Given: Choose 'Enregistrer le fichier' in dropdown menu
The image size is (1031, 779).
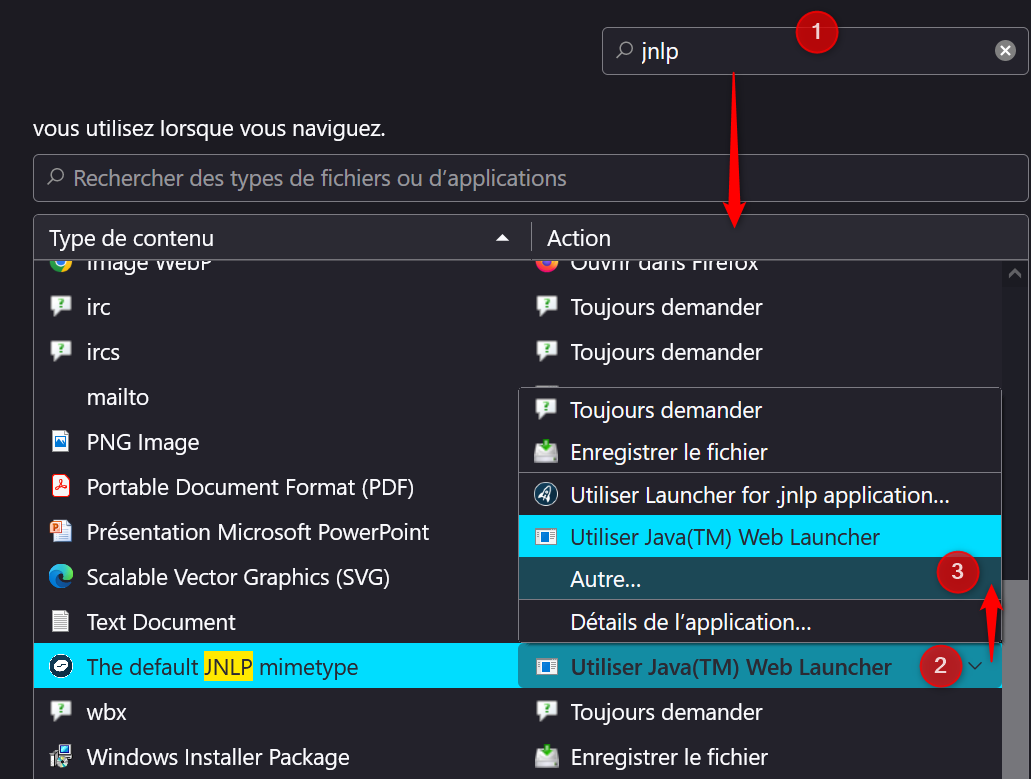Looking at the screenshot, I should tap(668, 452).
